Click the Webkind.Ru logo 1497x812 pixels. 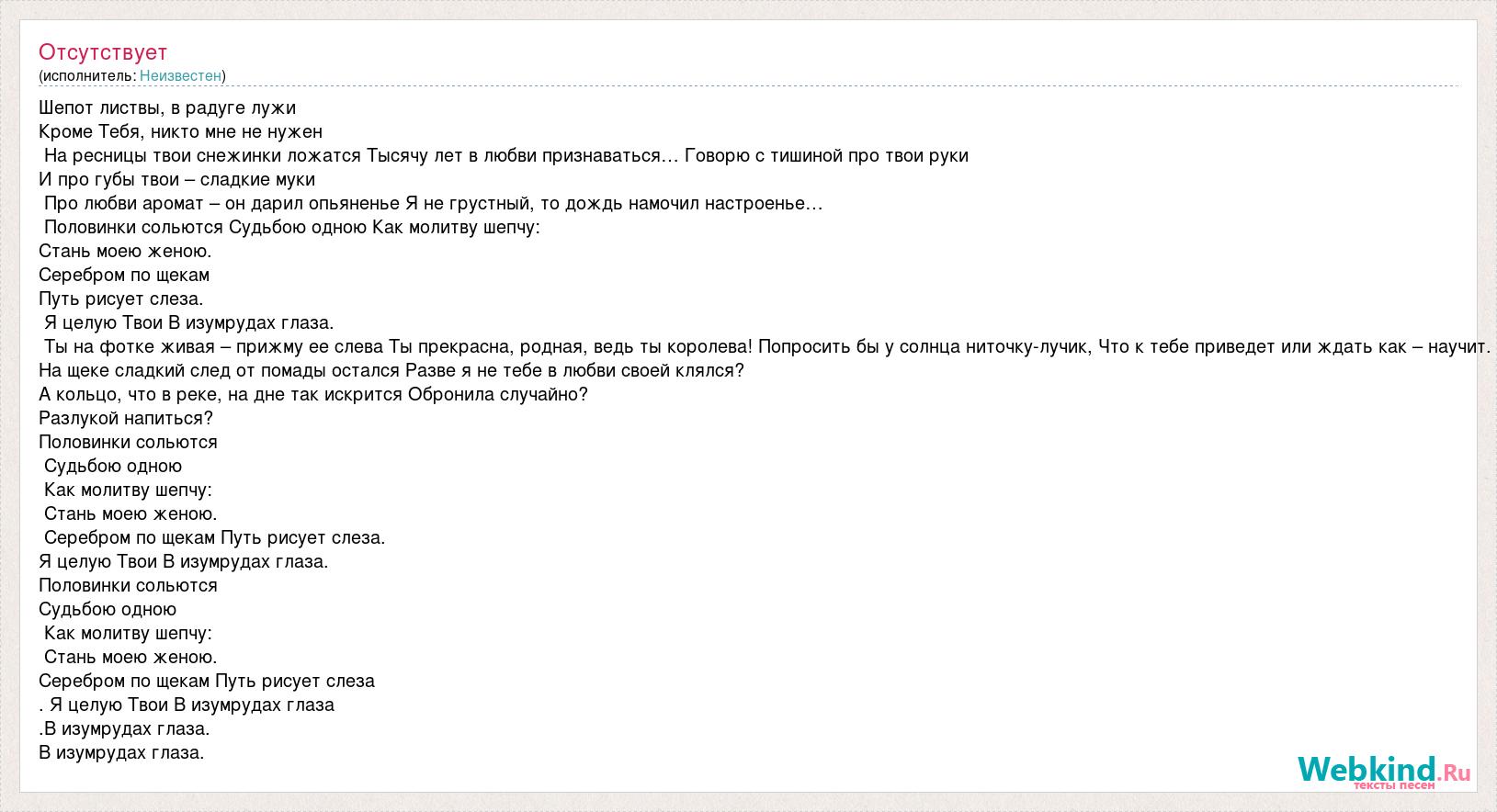pyautogui.click(x=1383, y=770)
